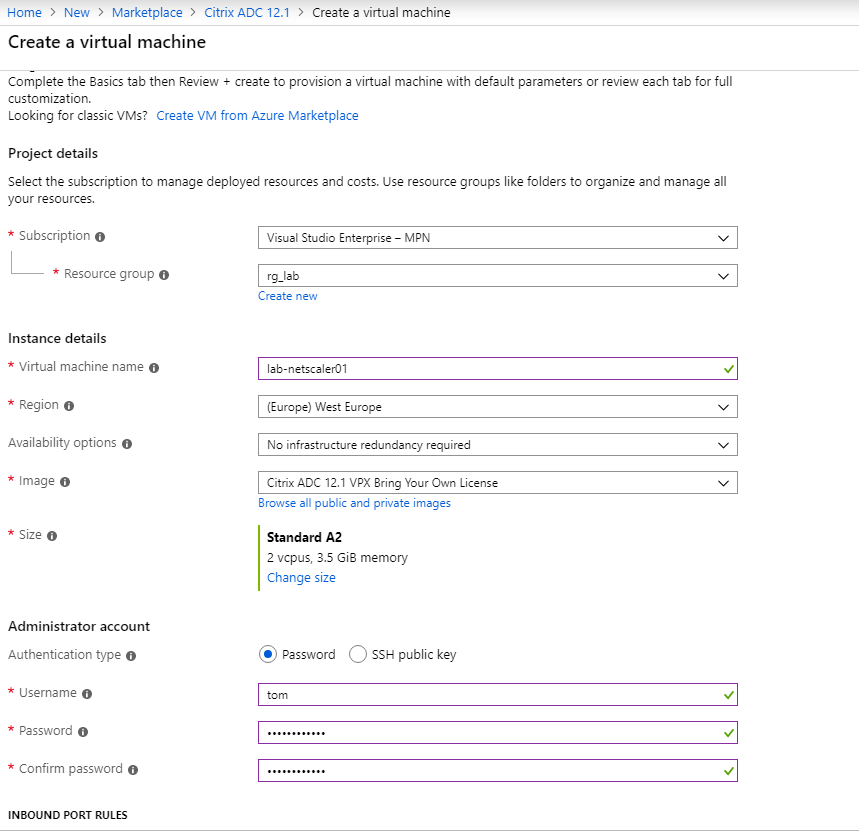Image resolution: width=859 pixels, height=838 pixels.
Task: Click the Instance details heading
Action: click(x=57, y=338)
